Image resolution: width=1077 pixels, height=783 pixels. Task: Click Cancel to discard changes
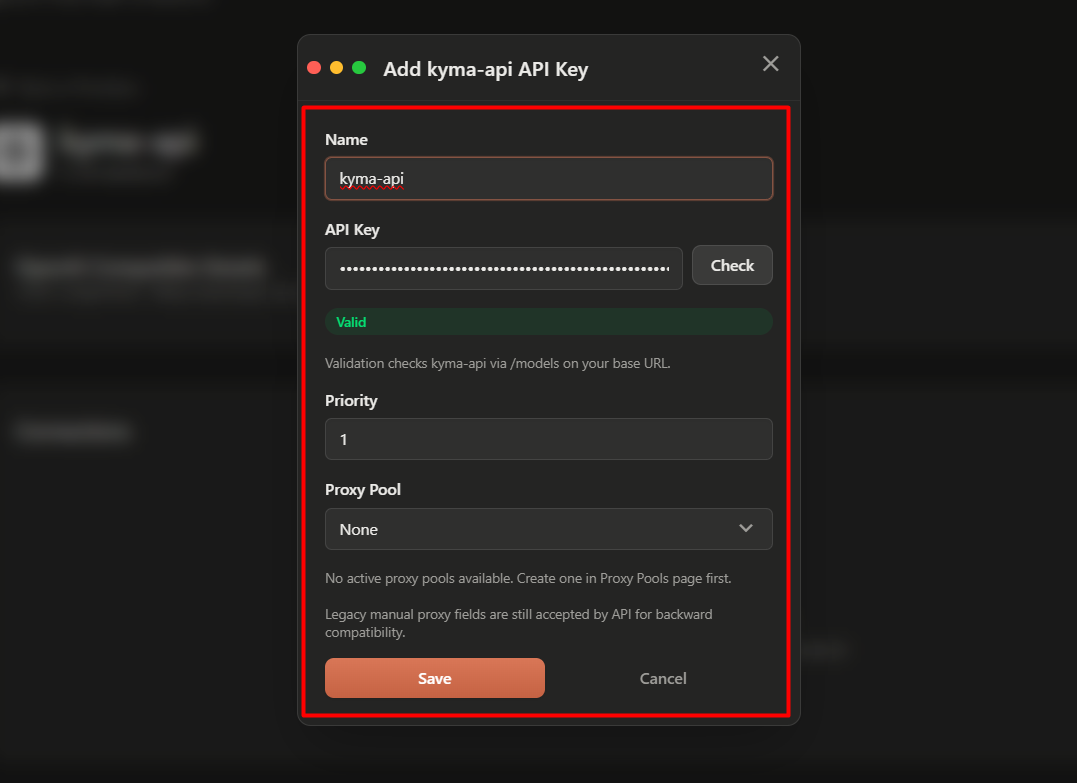point(662,678)
